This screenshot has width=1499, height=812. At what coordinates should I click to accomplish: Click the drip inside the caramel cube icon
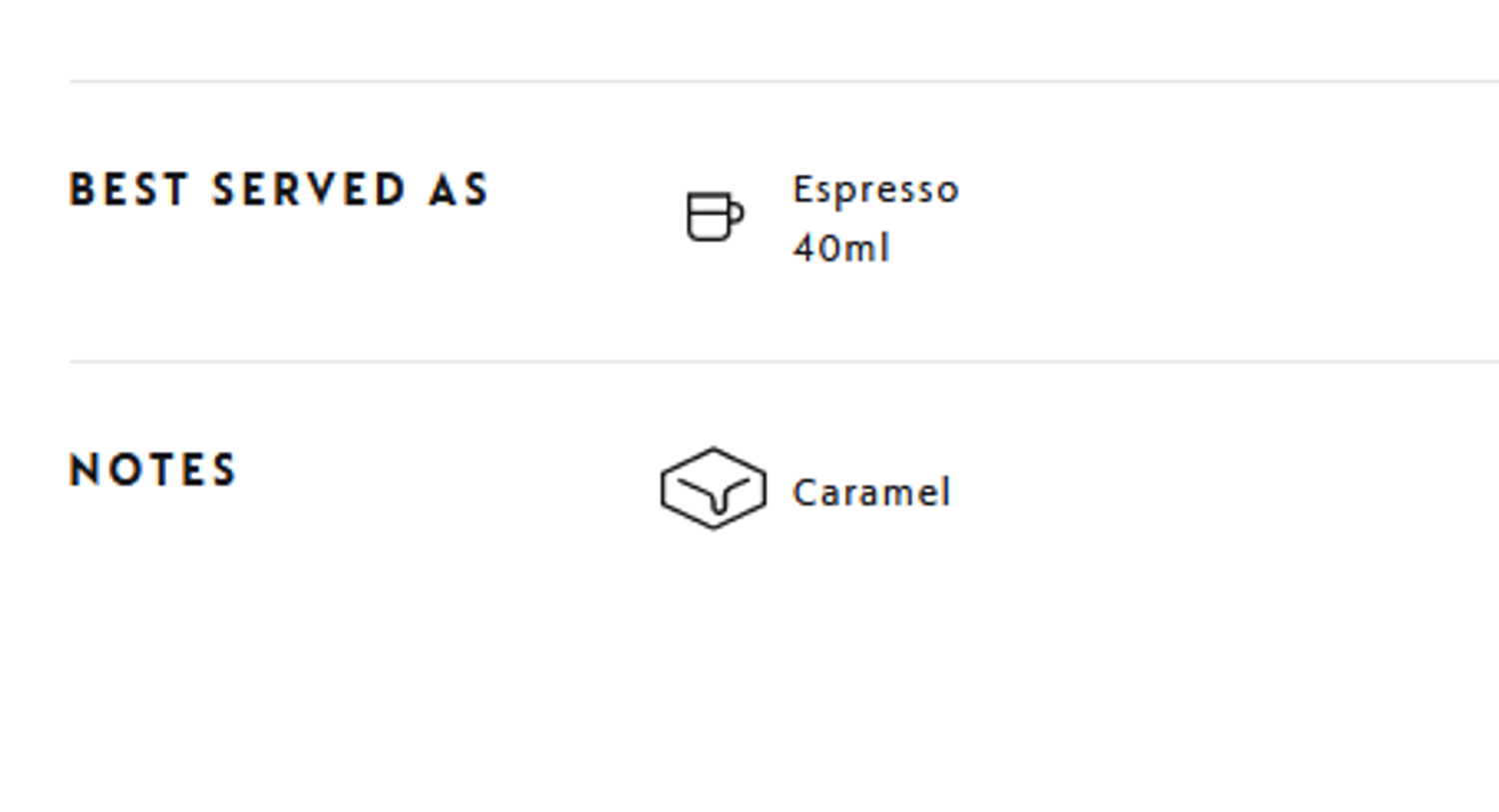716,501
